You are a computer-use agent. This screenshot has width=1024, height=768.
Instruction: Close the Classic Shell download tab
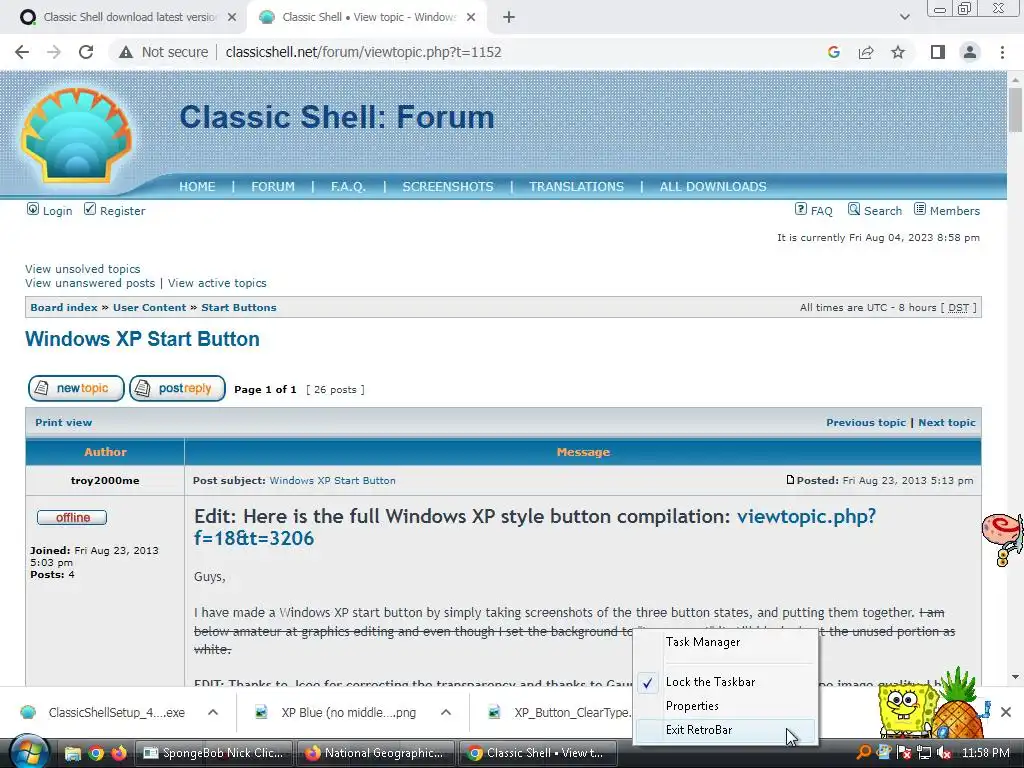click(232, 18)
